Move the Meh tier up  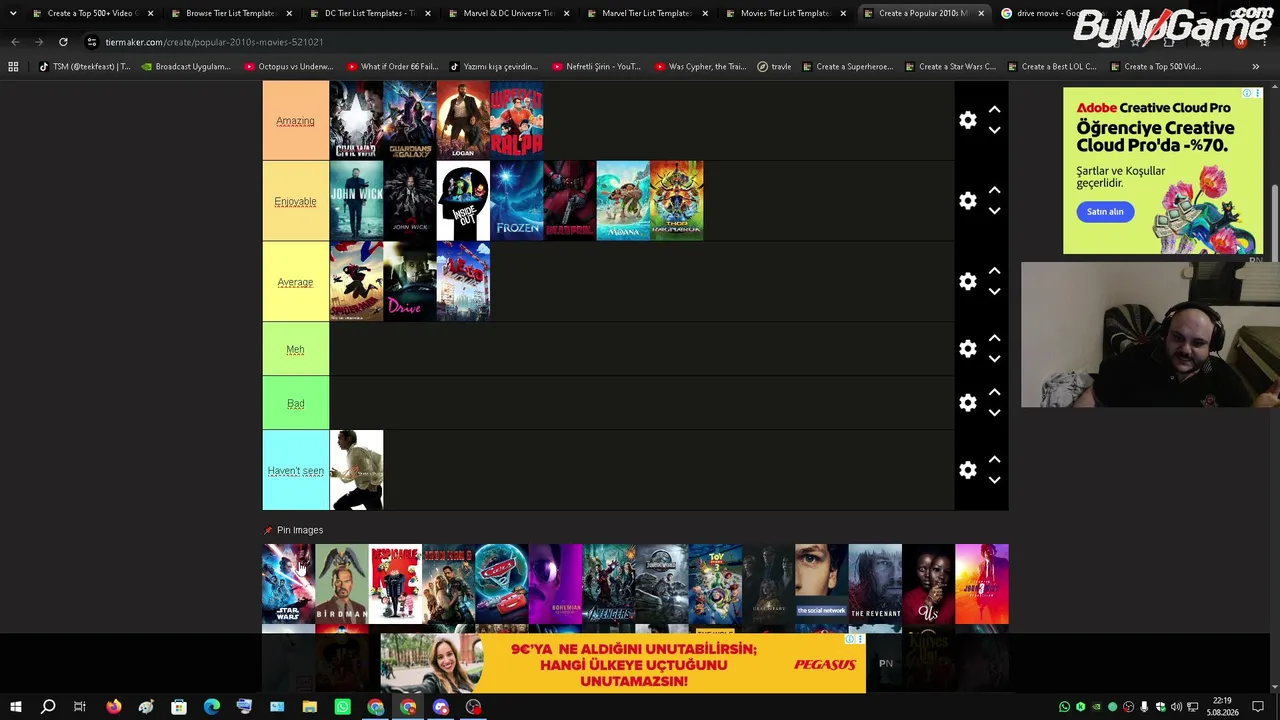tap(994, 338)
